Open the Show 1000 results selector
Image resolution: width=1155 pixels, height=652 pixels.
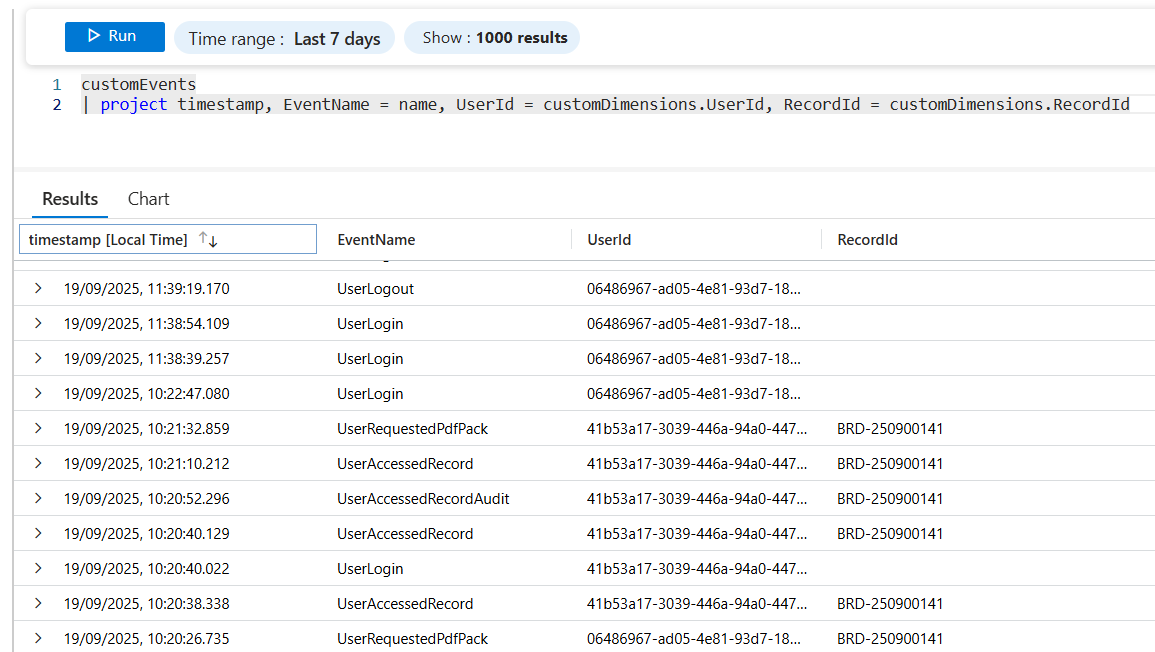(x=494, y=38)
